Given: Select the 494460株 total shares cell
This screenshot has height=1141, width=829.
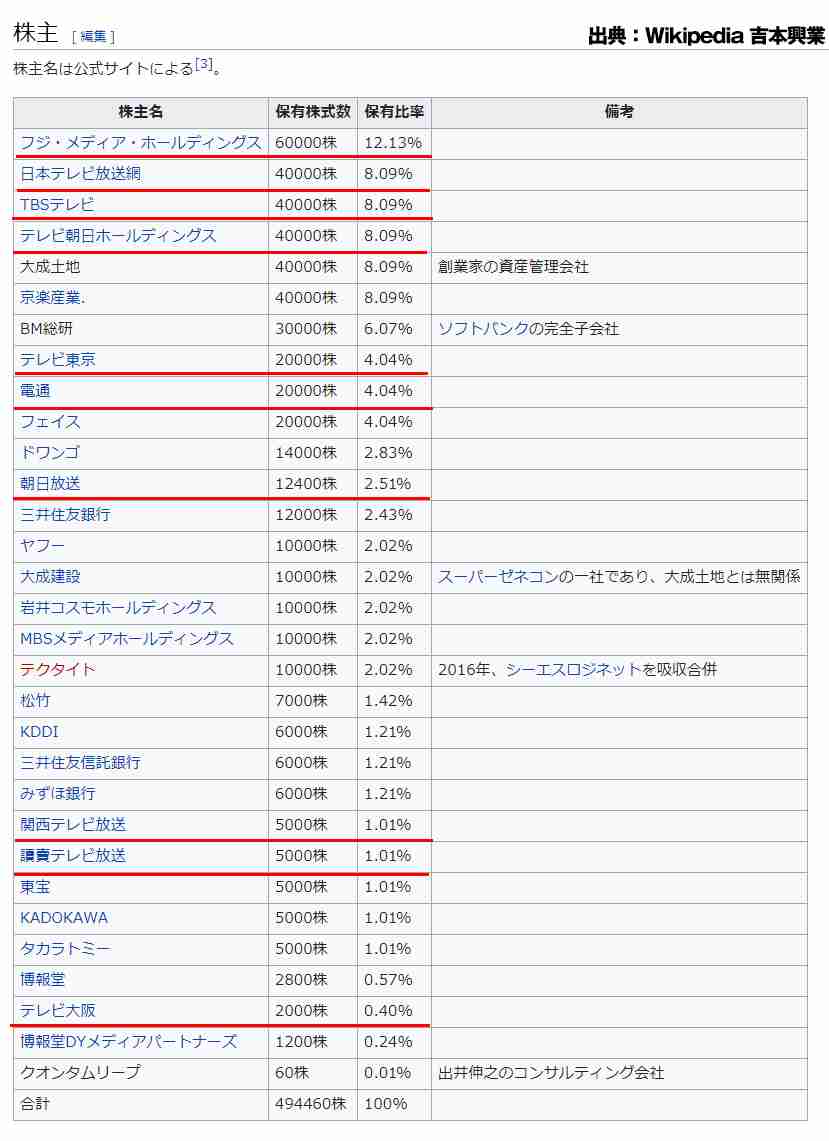Looking at the screenshot, I should [x=313, y=1104].
